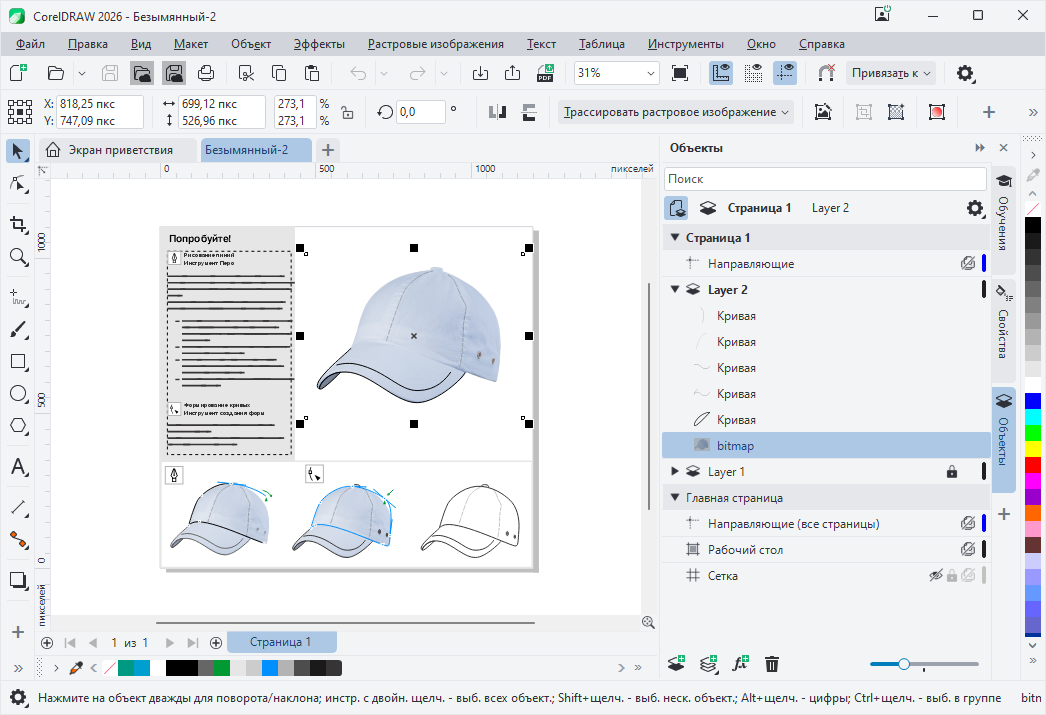
Task: Select the Ellipse tool
Action: 18,394
